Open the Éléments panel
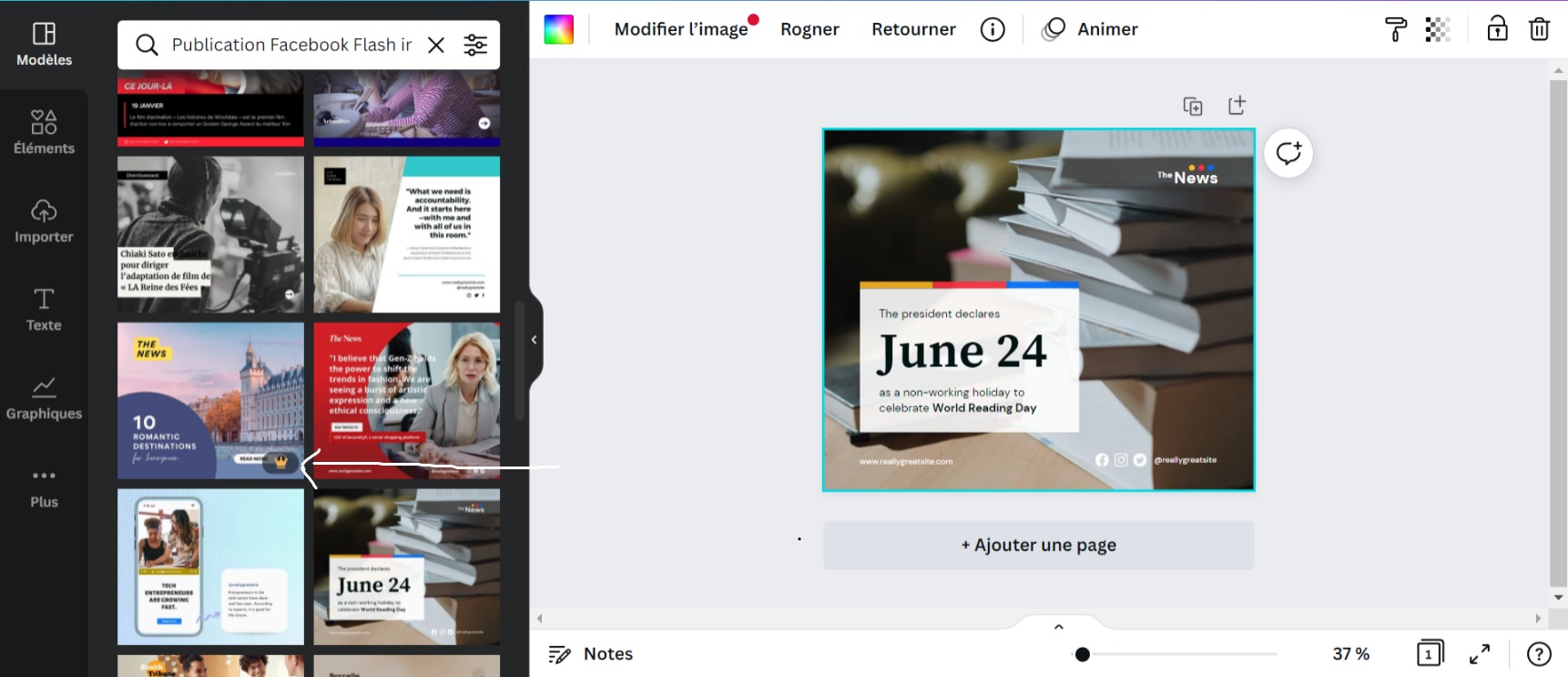Viewport: 1568px width, 677px height. [44, 132]
